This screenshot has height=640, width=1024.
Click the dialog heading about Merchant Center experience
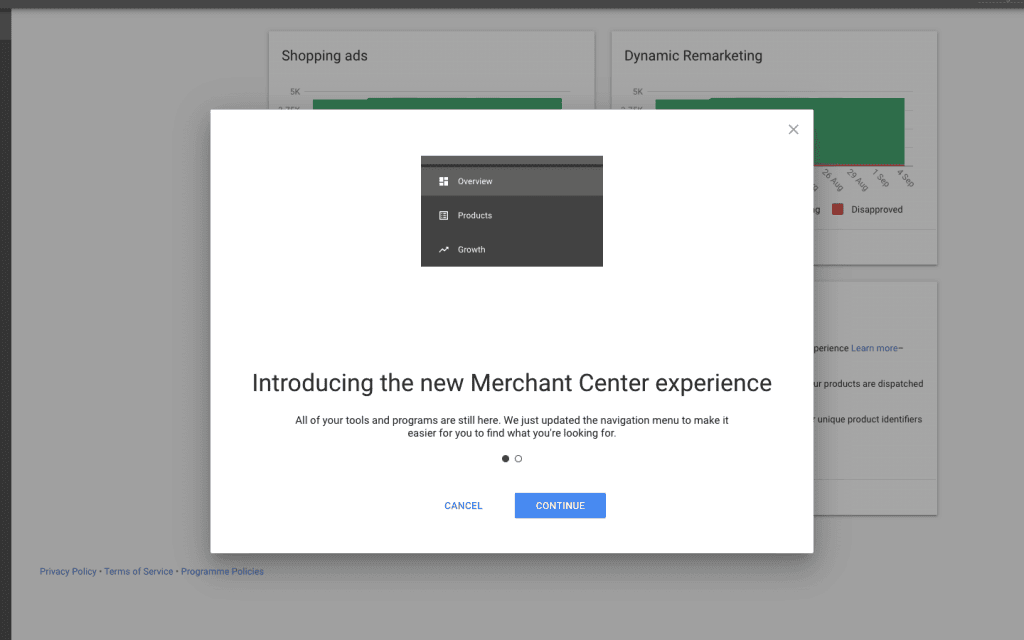click(x=512, y=383)
